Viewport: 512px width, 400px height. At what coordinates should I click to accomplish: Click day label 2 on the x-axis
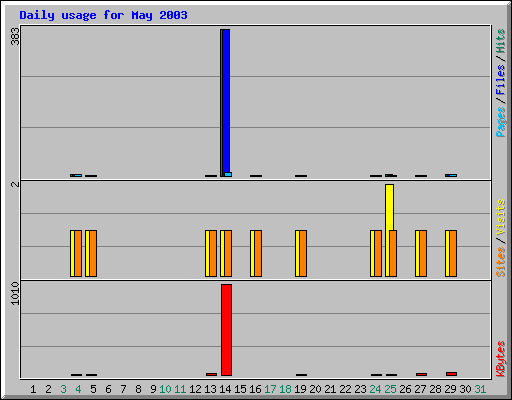(48, 389)
